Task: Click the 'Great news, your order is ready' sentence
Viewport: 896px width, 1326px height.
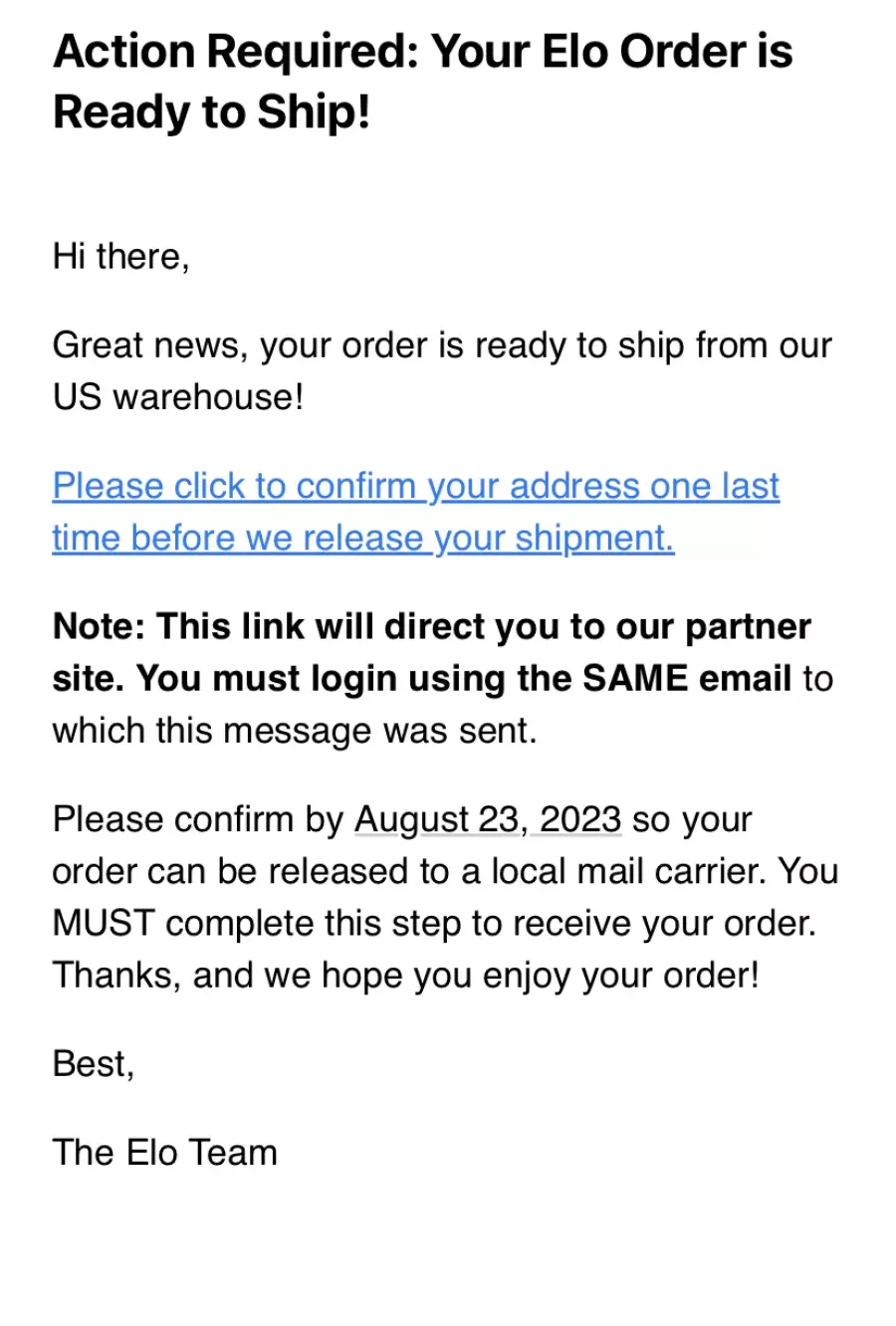Action: (x=442, y=345)
